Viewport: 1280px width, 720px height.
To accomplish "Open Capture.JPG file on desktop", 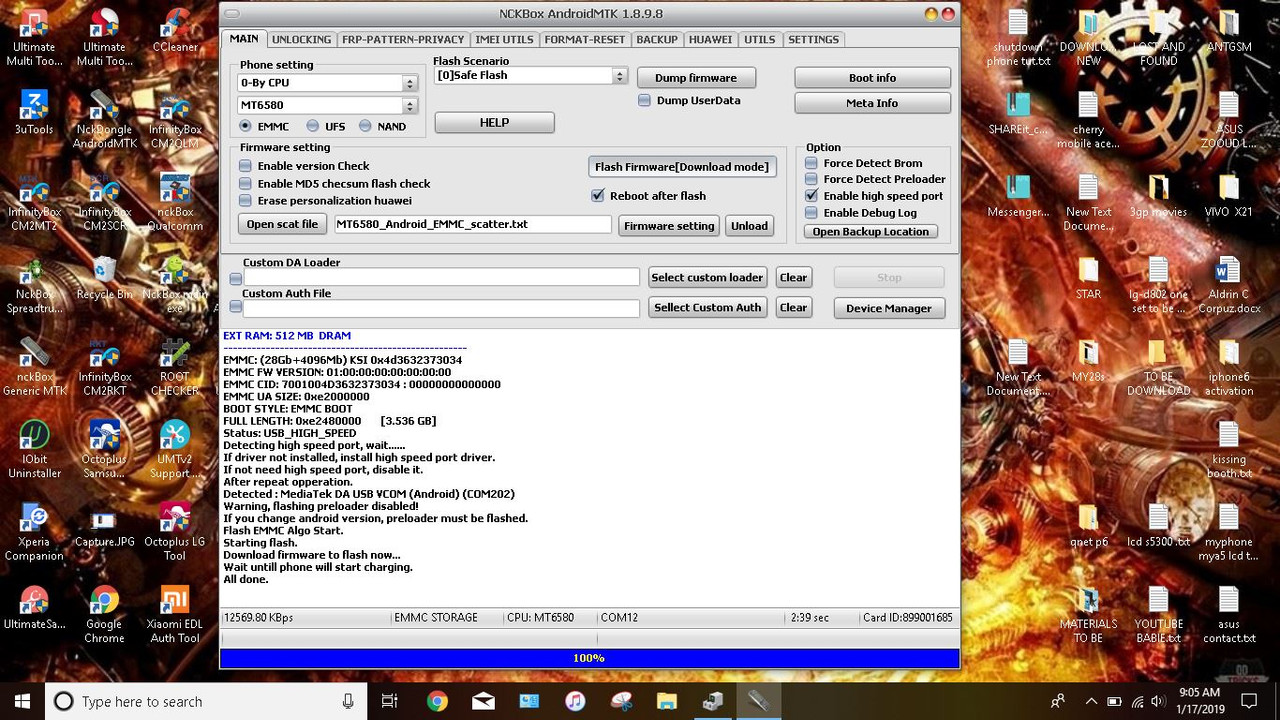I will 104,526.
